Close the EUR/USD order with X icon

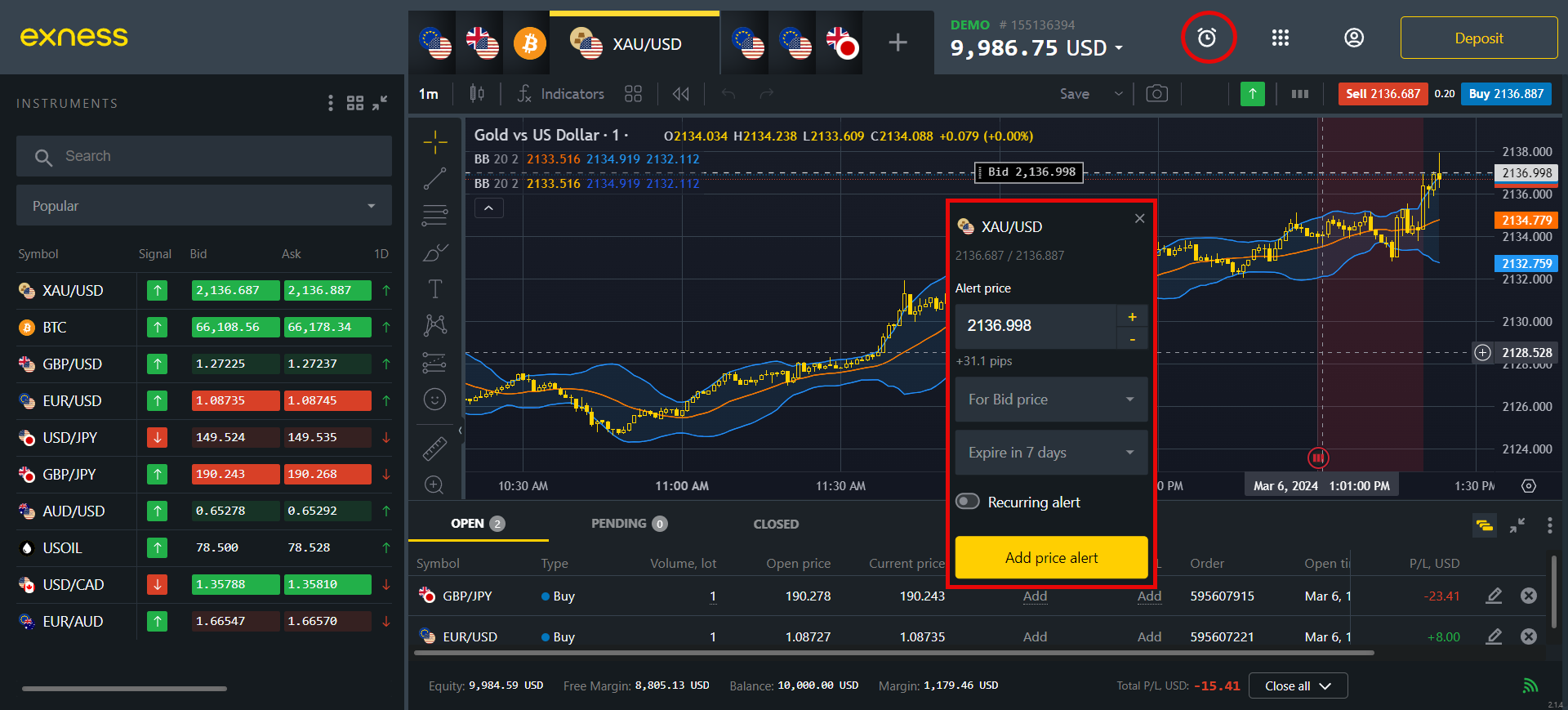pos(1529,636)
